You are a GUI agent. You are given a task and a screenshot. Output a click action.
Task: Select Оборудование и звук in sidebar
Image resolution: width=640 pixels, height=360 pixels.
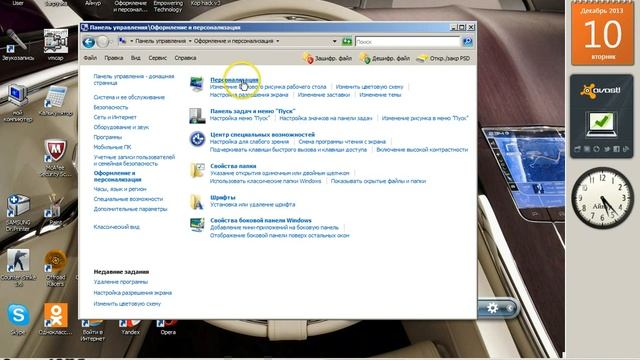121,127
